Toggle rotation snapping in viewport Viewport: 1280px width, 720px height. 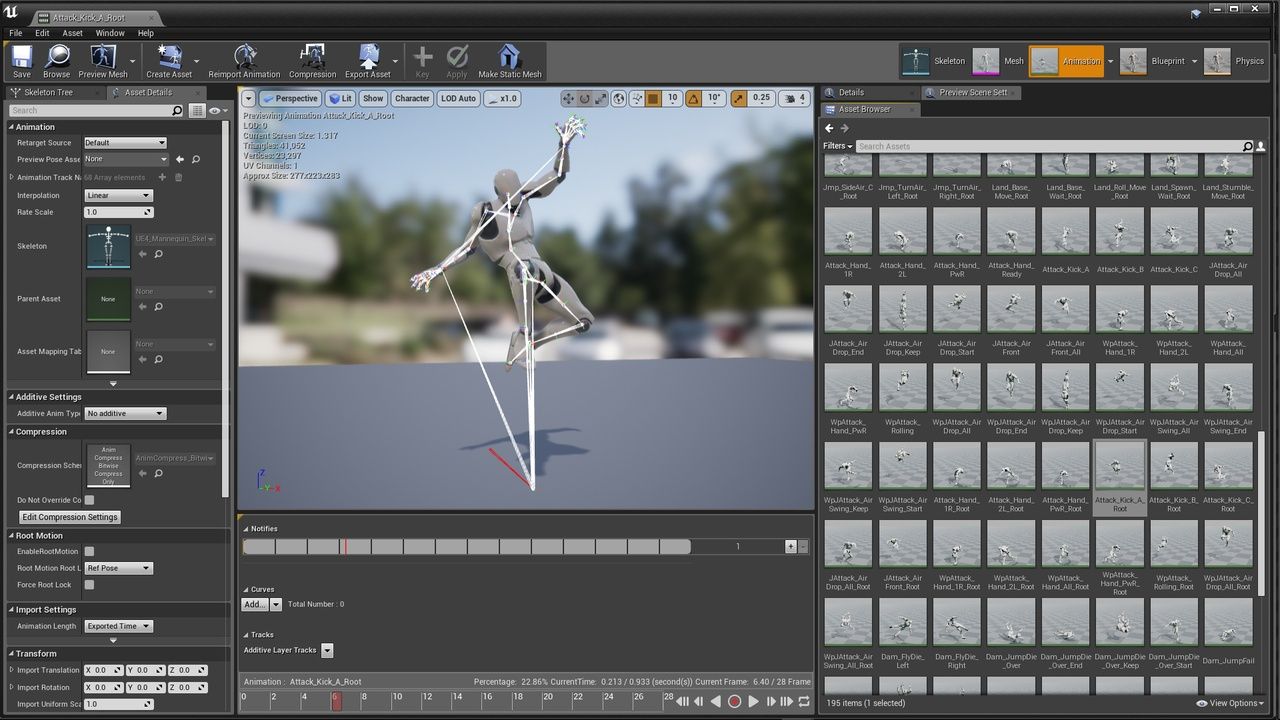click(693, 98)
